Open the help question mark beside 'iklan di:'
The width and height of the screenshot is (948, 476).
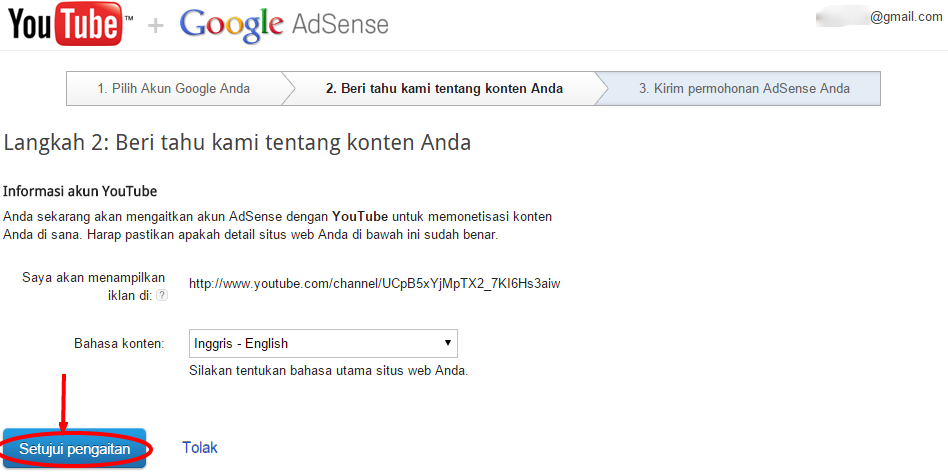coord(161,296)
